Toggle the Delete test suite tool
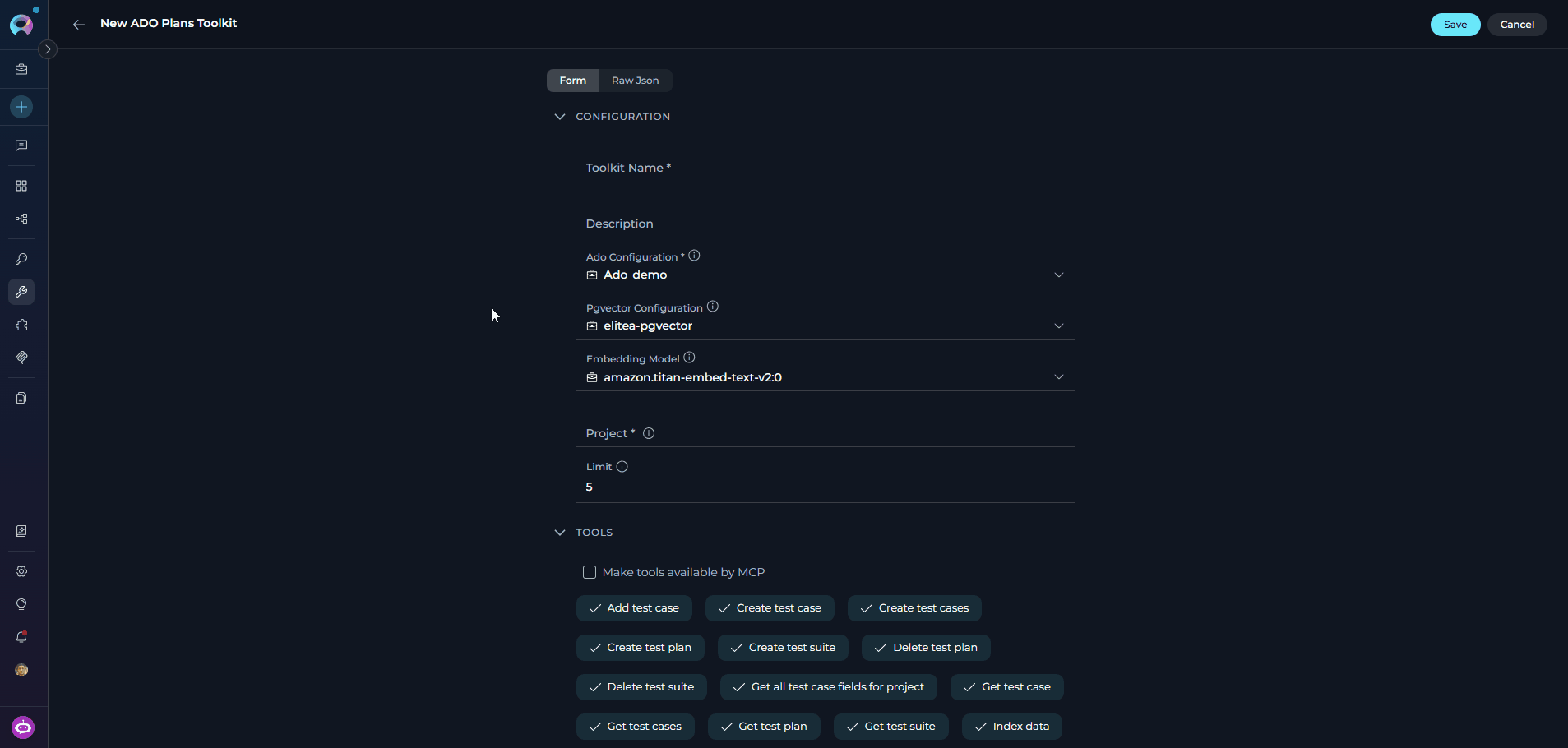The width and height of the screenshot is (1568, 748). (641, 687)
